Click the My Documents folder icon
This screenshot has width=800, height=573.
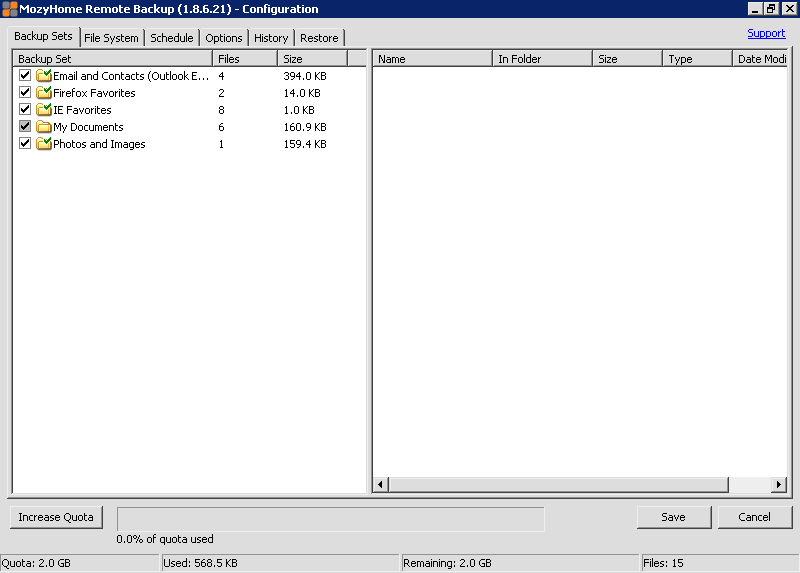coord(44,127)
